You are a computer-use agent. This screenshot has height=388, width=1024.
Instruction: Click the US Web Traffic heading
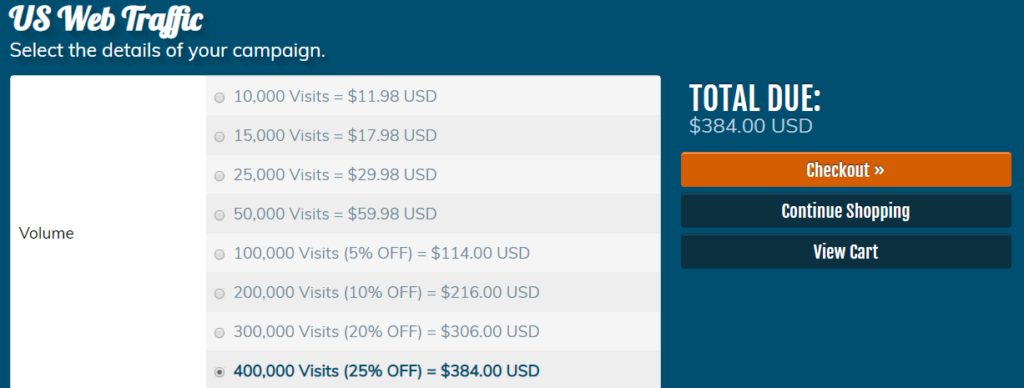click(106, 20)
